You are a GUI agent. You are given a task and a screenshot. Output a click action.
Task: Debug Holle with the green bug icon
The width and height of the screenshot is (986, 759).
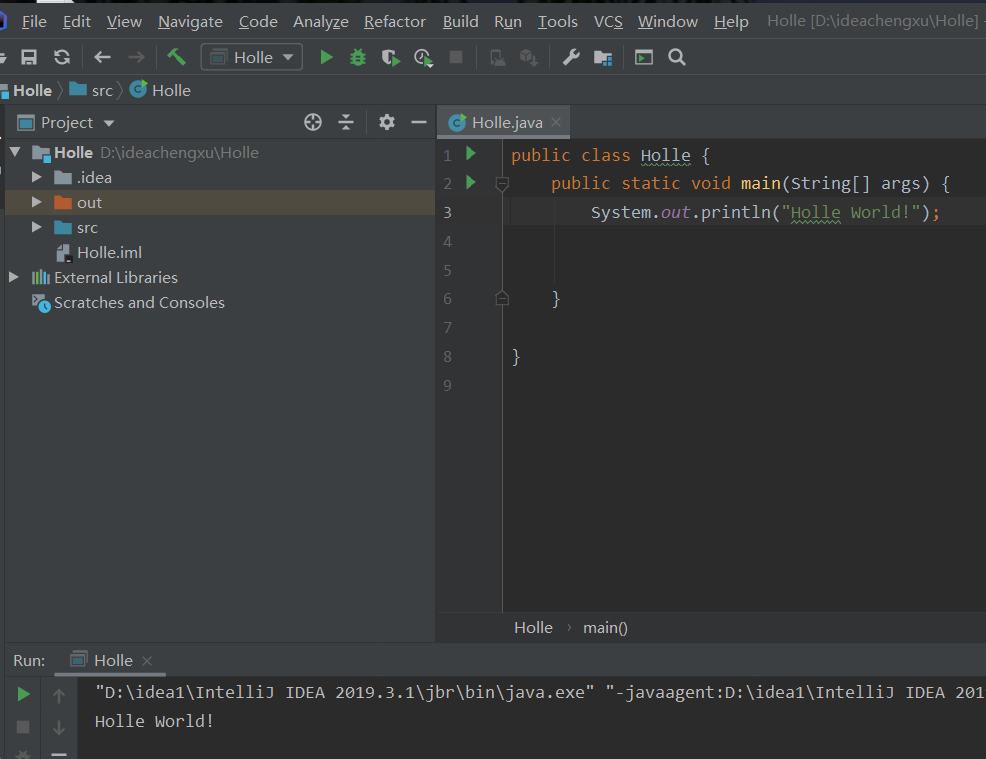tap(358, 57)
